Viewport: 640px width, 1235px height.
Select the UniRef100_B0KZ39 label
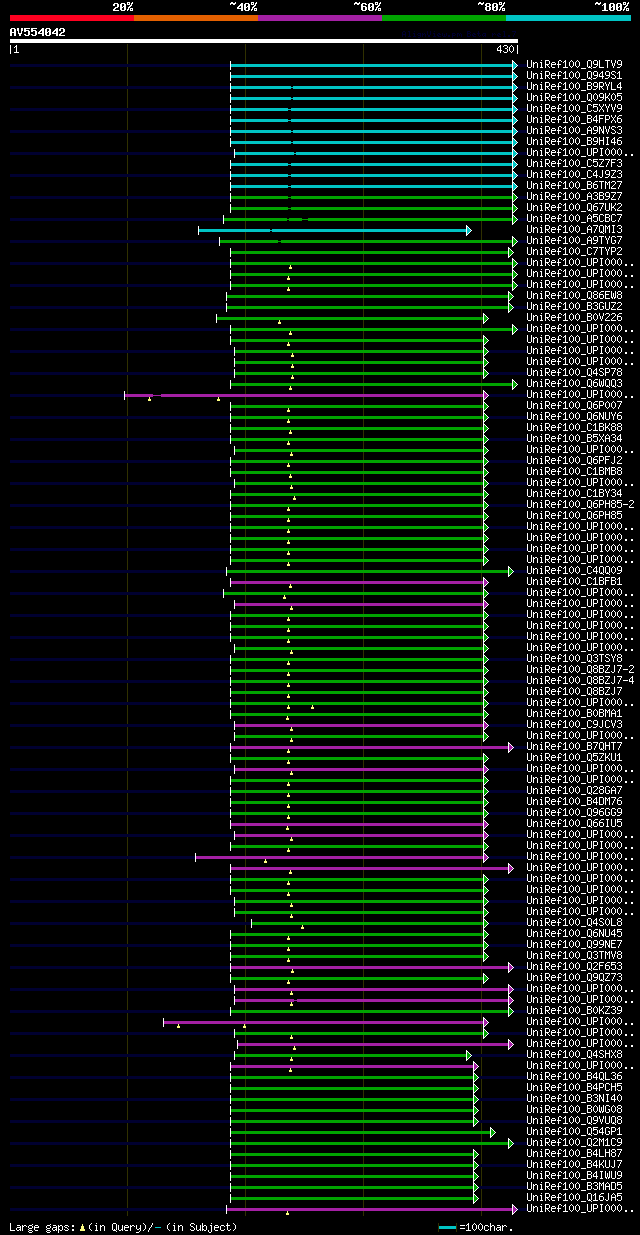(x=574, y=1010)
